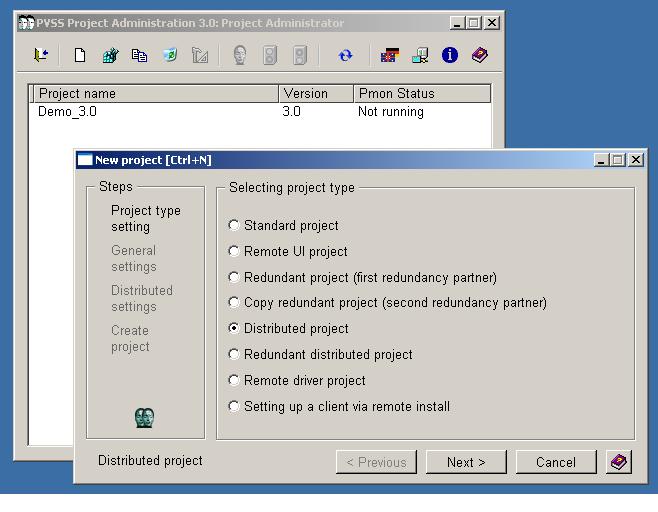
Task: Select the Distributed project radio button
Action: [x=234, y=328]
